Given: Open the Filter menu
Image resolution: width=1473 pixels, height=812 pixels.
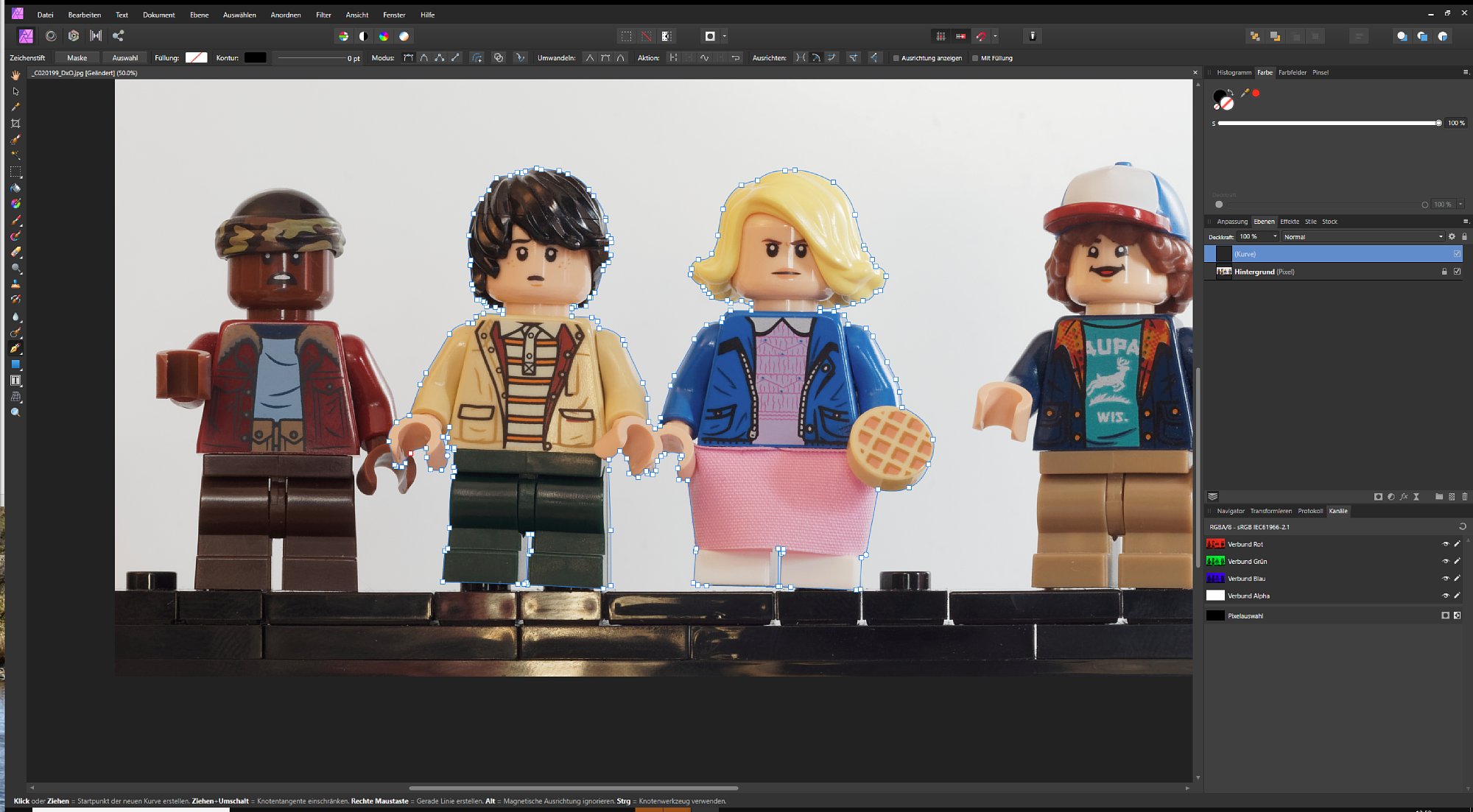Looking at the screenshot, I should (323, 15).
